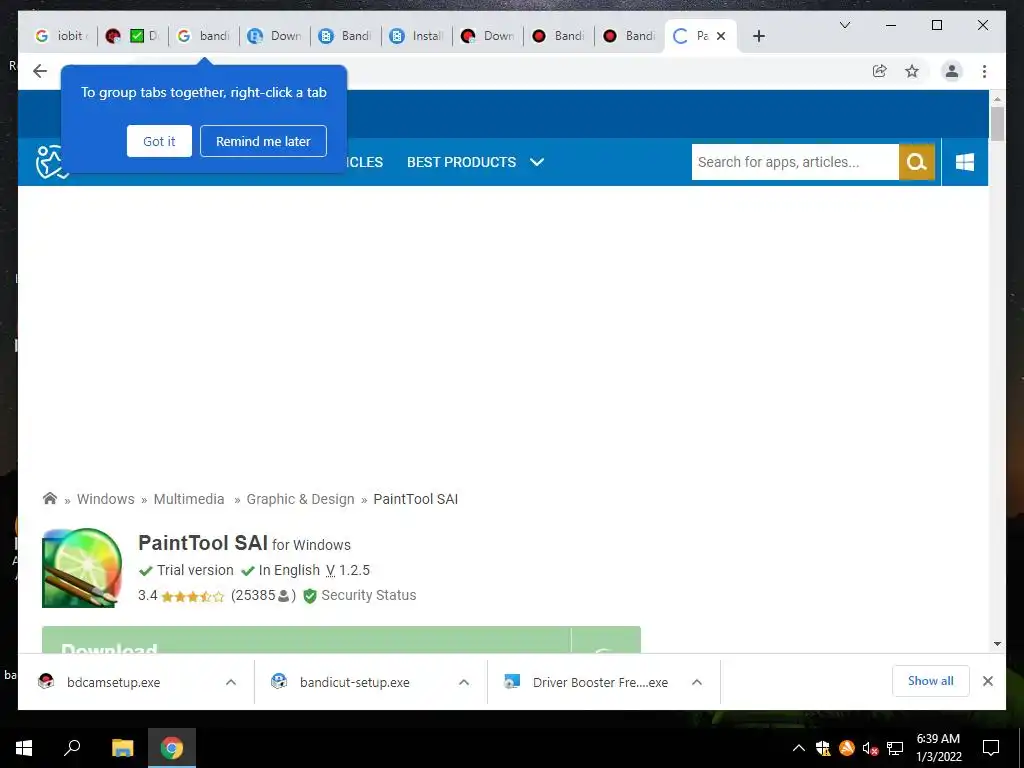Switch to the iobit Google tab
Viewport: 1024px width, 768px height.
click(x=61, y=36)
